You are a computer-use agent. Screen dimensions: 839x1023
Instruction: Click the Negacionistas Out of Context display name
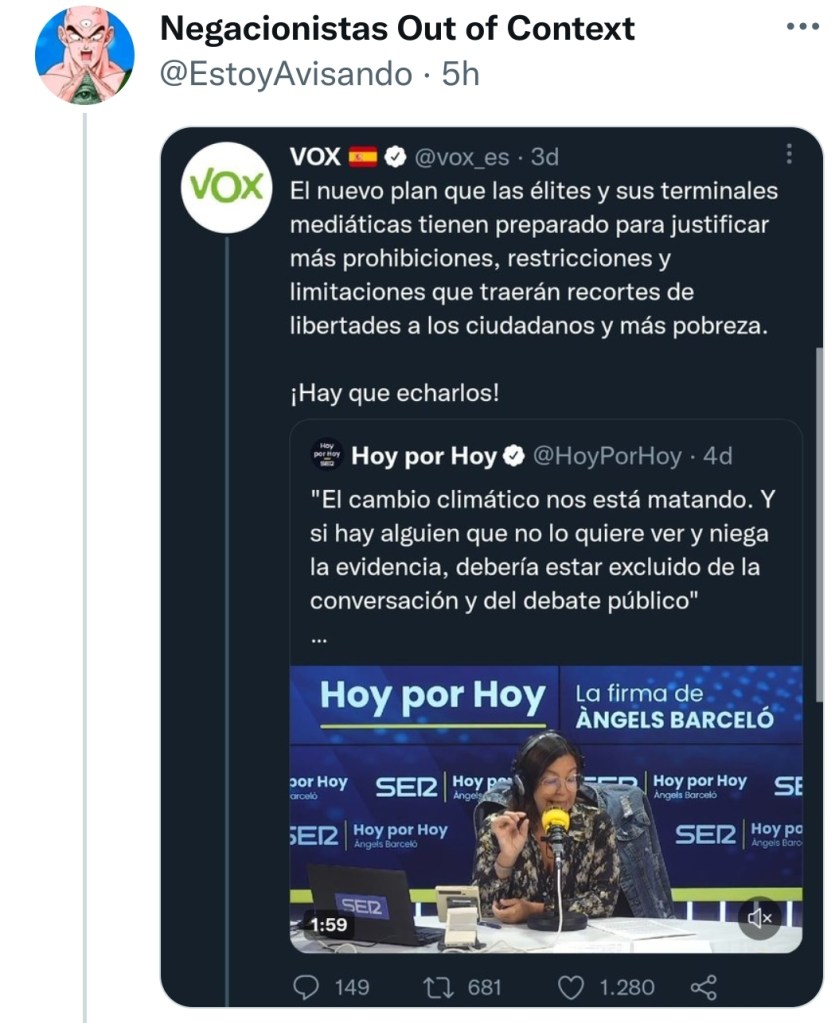pyautogui.click(x=397, y=29)
